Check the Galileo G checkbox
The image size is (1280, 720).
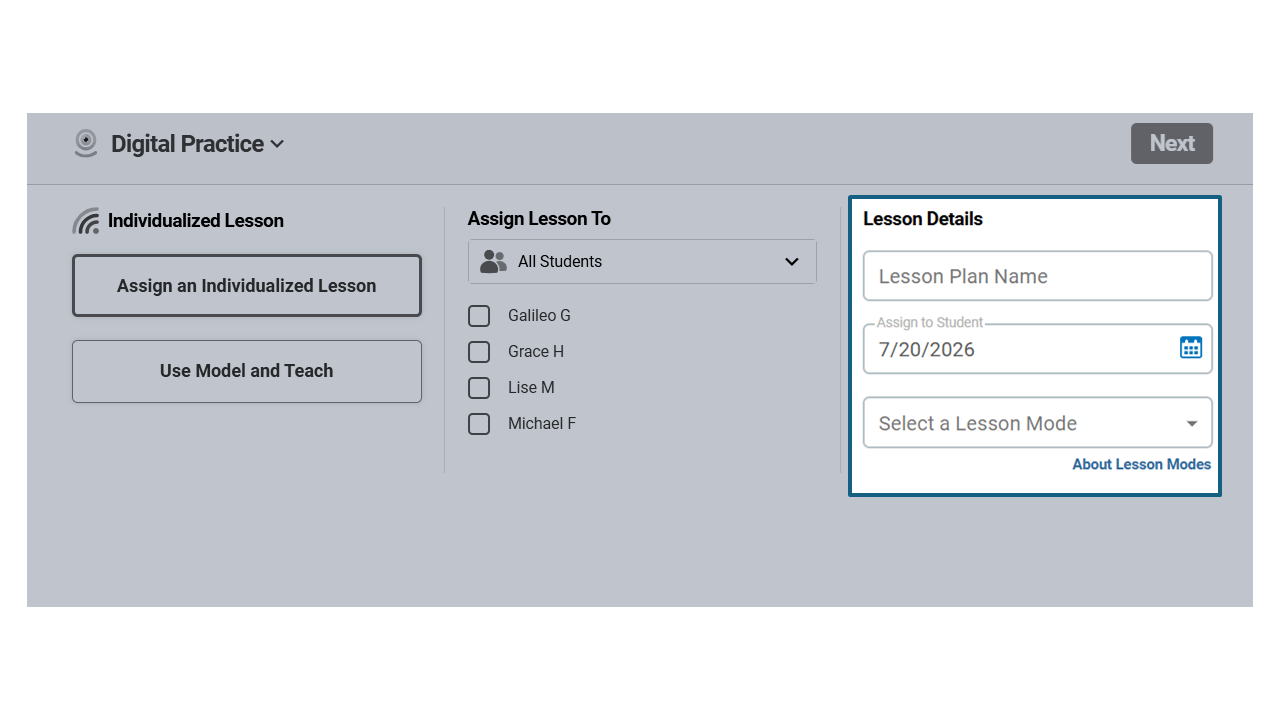(479, 316)
